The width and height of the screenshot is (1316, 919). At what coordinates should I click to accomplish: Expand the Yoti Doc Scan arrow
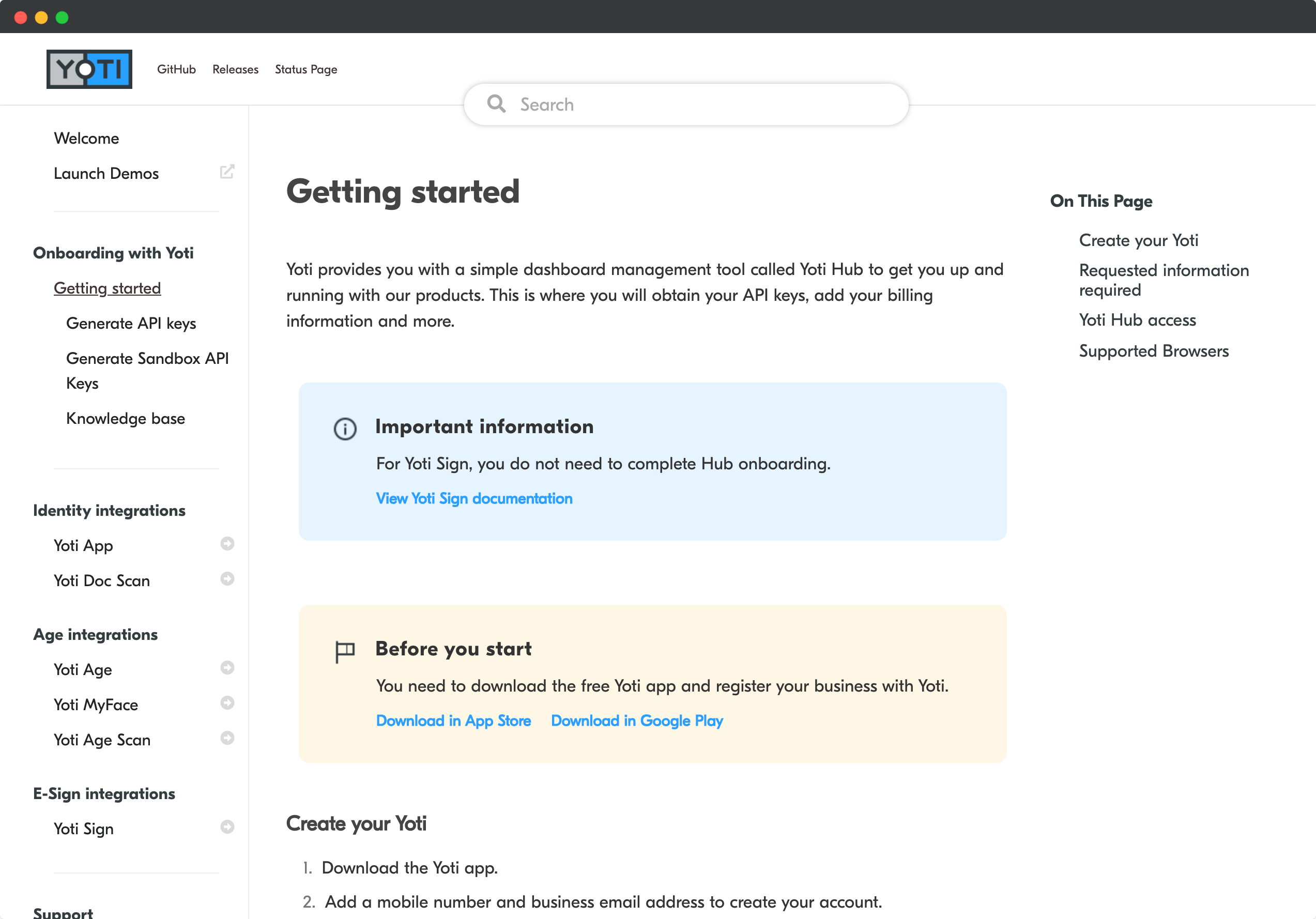tap(227, 579)
